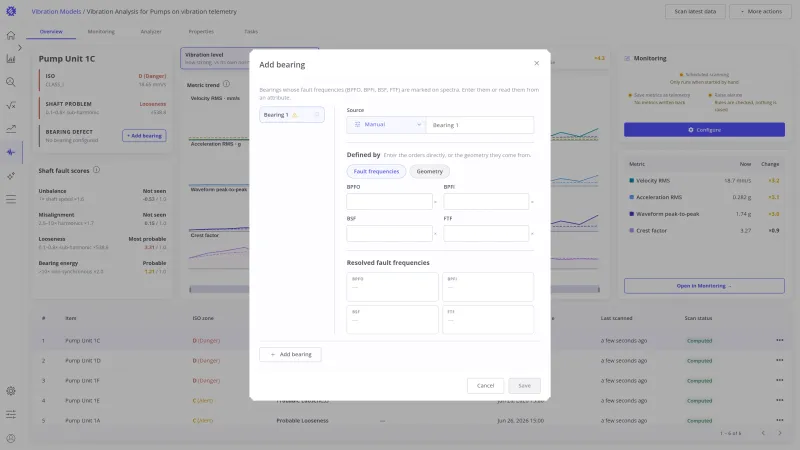Save the bearing configuration
Screen dimensions: 800x450
tap(524, 386)
